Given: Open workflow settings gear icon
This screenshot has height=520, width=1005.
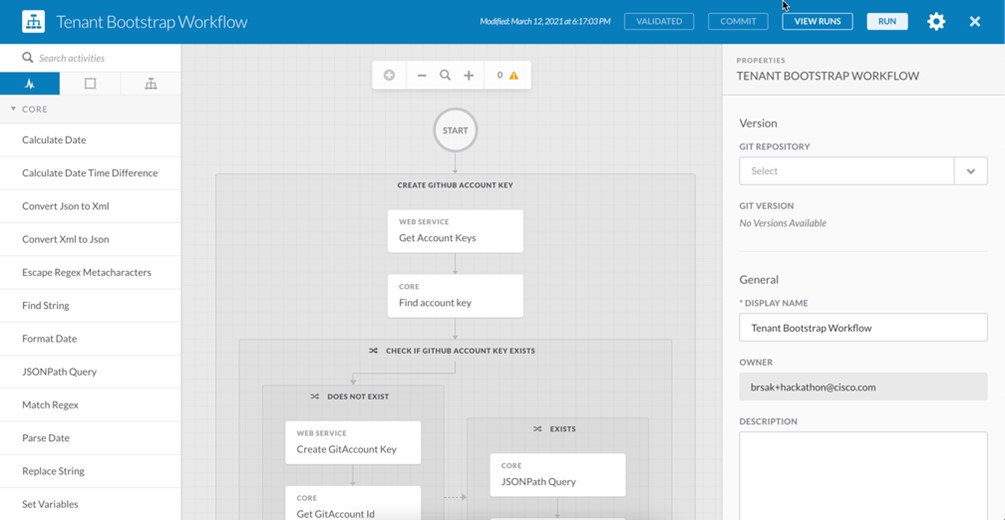Looking at the screenshot, I should pyautogui.click(x=936, y=21).
